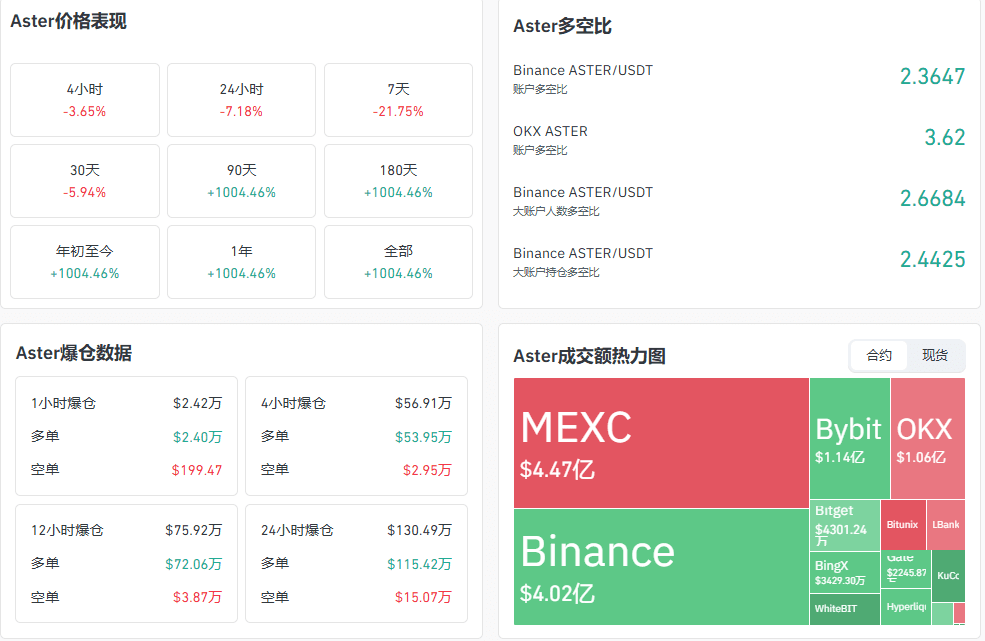Viewport: 985px width, 641px height.
Task: Switch heatmap to 现货 tab
Action: point(935,356)
